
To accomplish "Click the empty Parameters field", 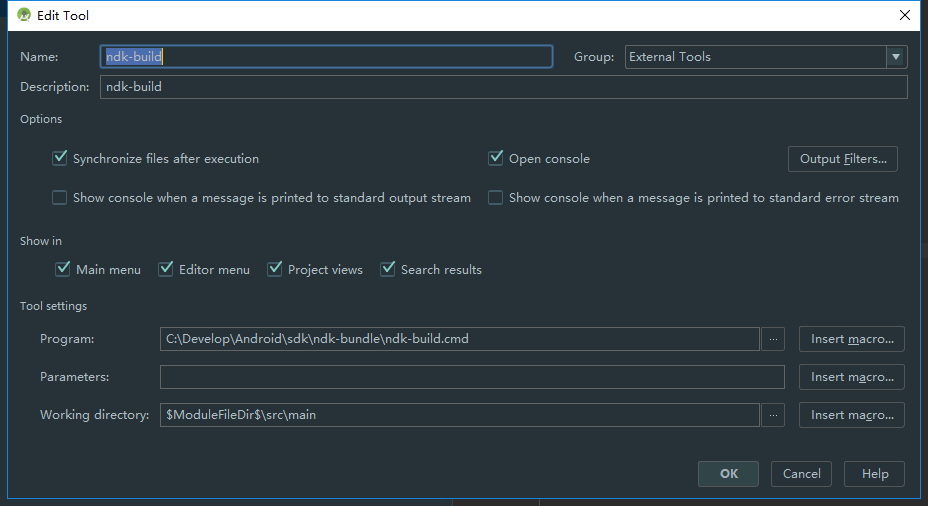I will pyautogui.click(x=472, y=377).
